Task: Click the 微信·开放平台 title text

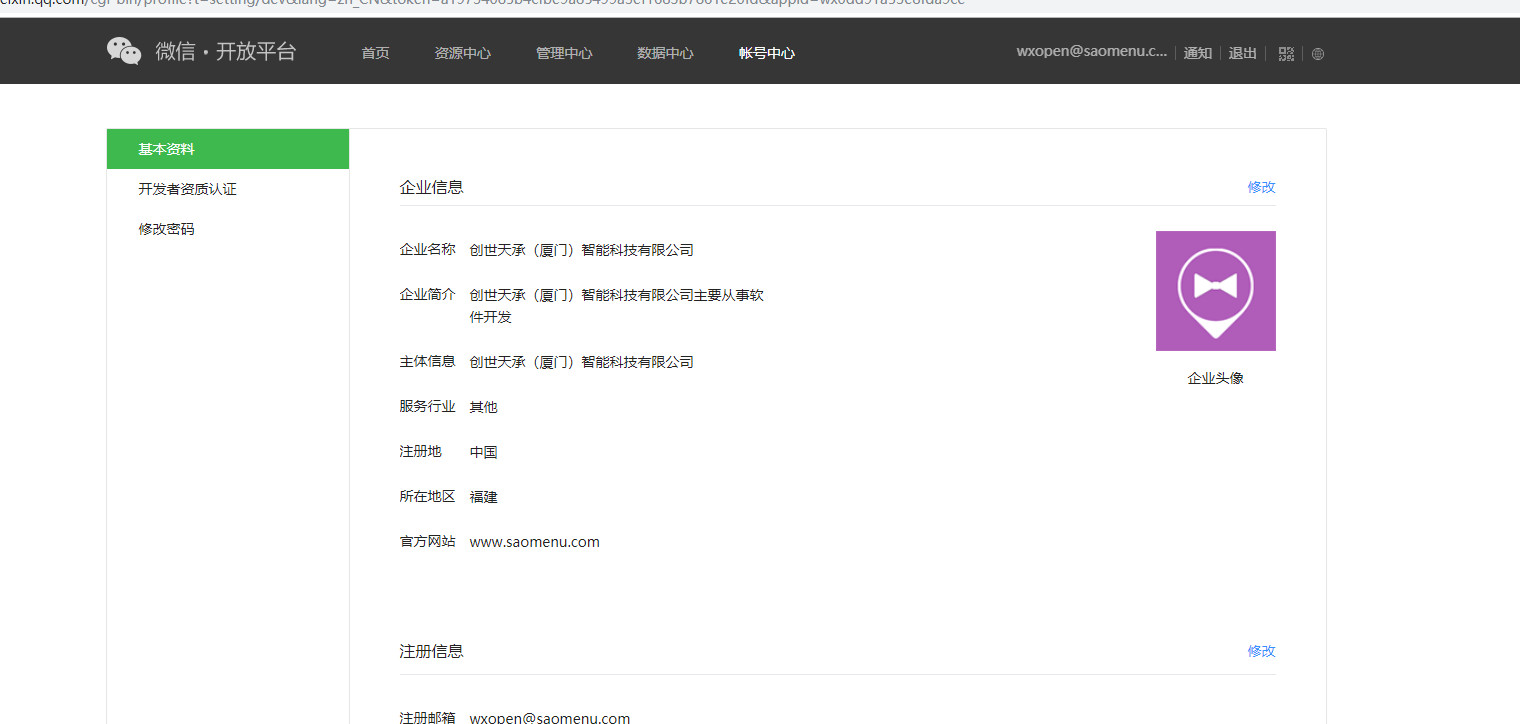Action: 226,52
